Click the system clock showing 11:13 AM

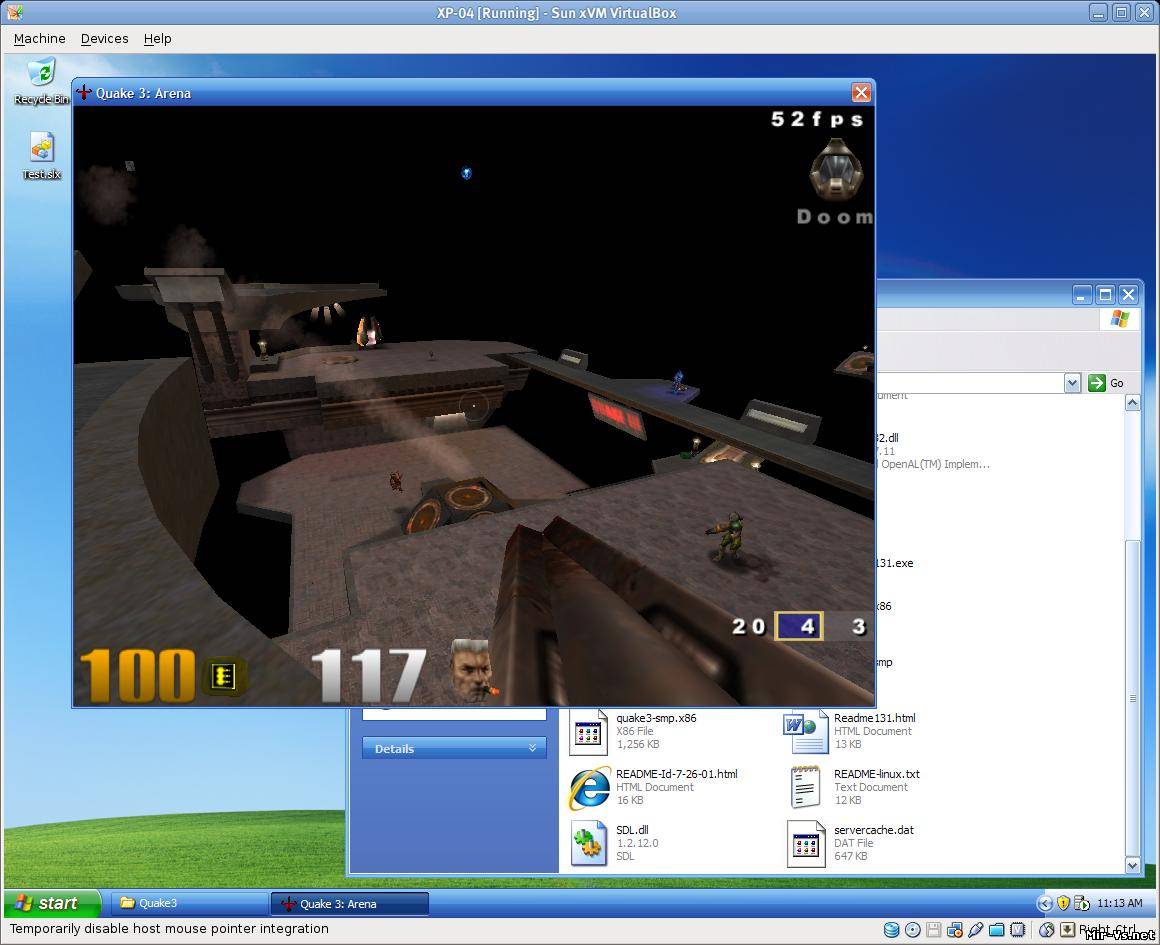point(1119,903)
